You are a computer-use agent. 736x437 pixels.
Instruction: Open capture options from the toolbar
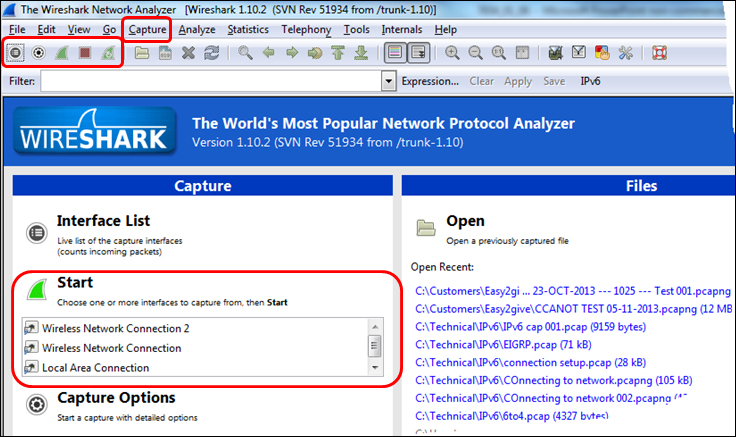(x=38, y=53)
